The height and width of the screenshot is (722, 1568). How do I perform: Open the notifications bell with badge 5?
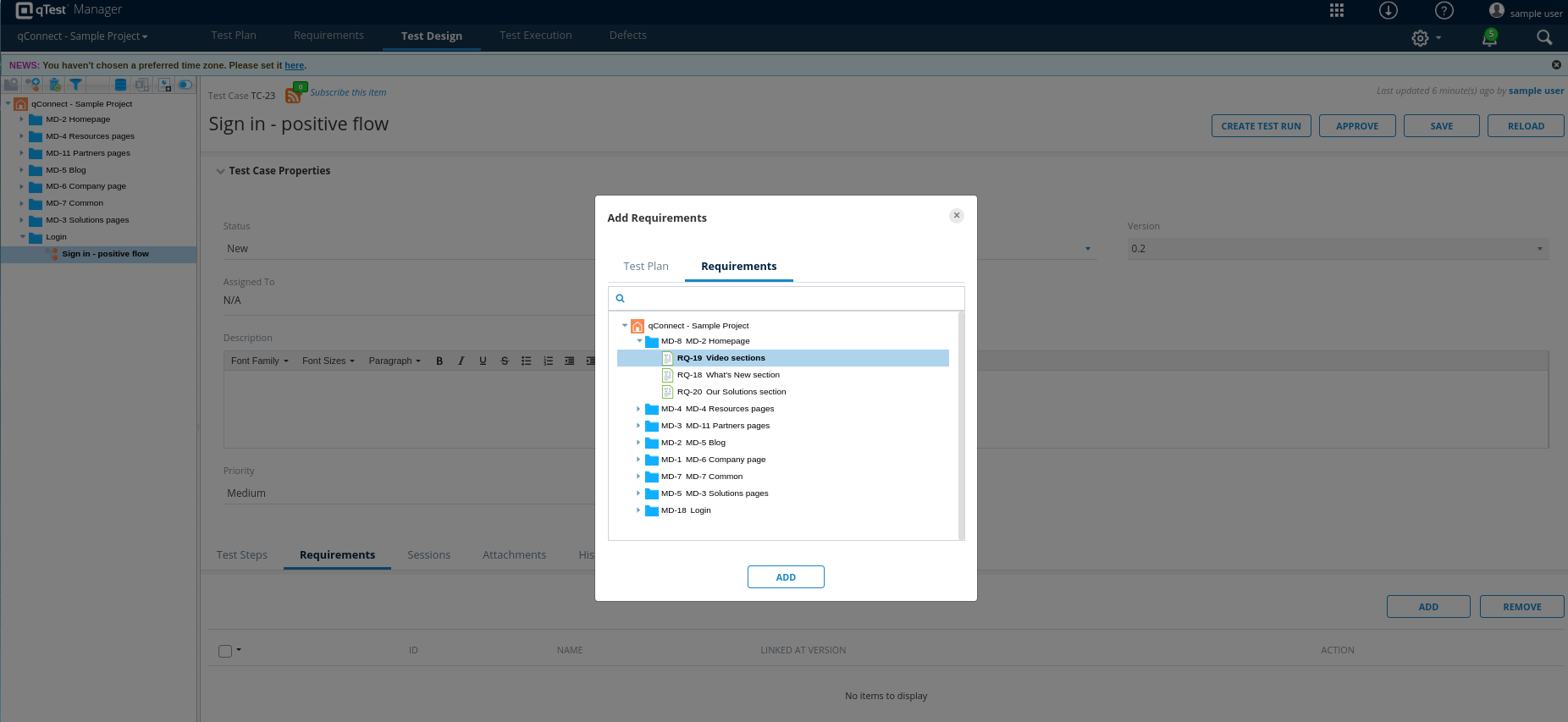[1489, 37]
